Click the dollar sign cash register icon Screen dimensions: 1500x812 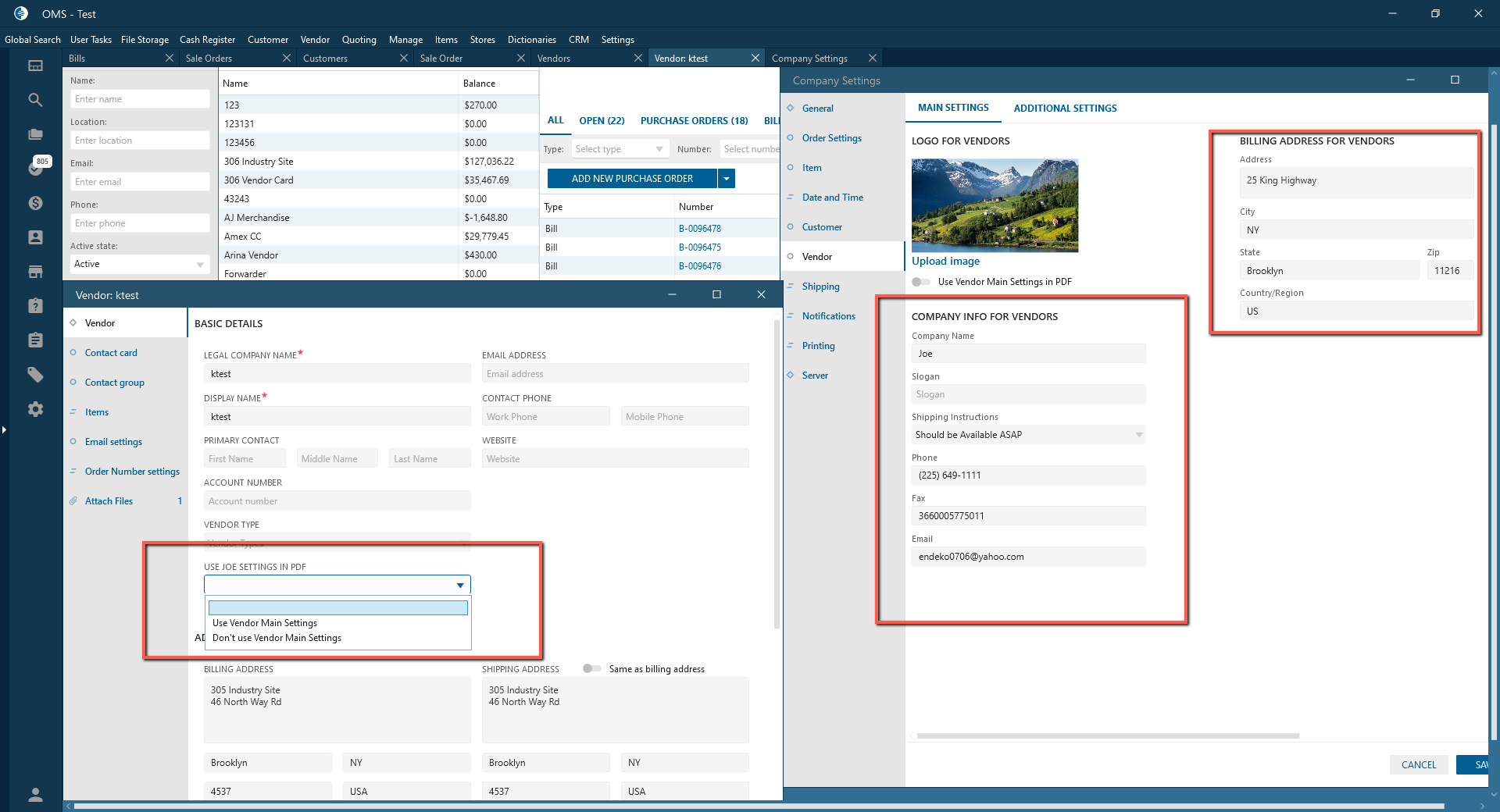(35, 203)
